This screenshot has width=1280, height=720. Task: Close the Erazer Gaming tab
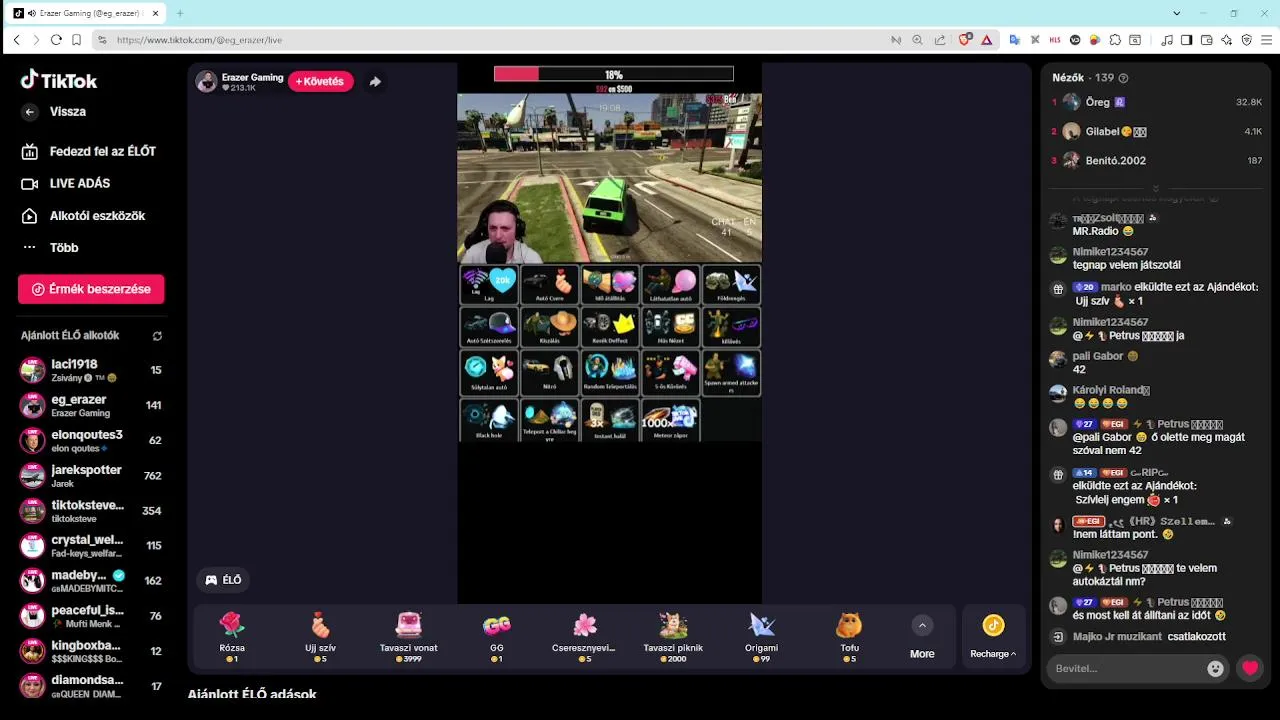point(155,13)
